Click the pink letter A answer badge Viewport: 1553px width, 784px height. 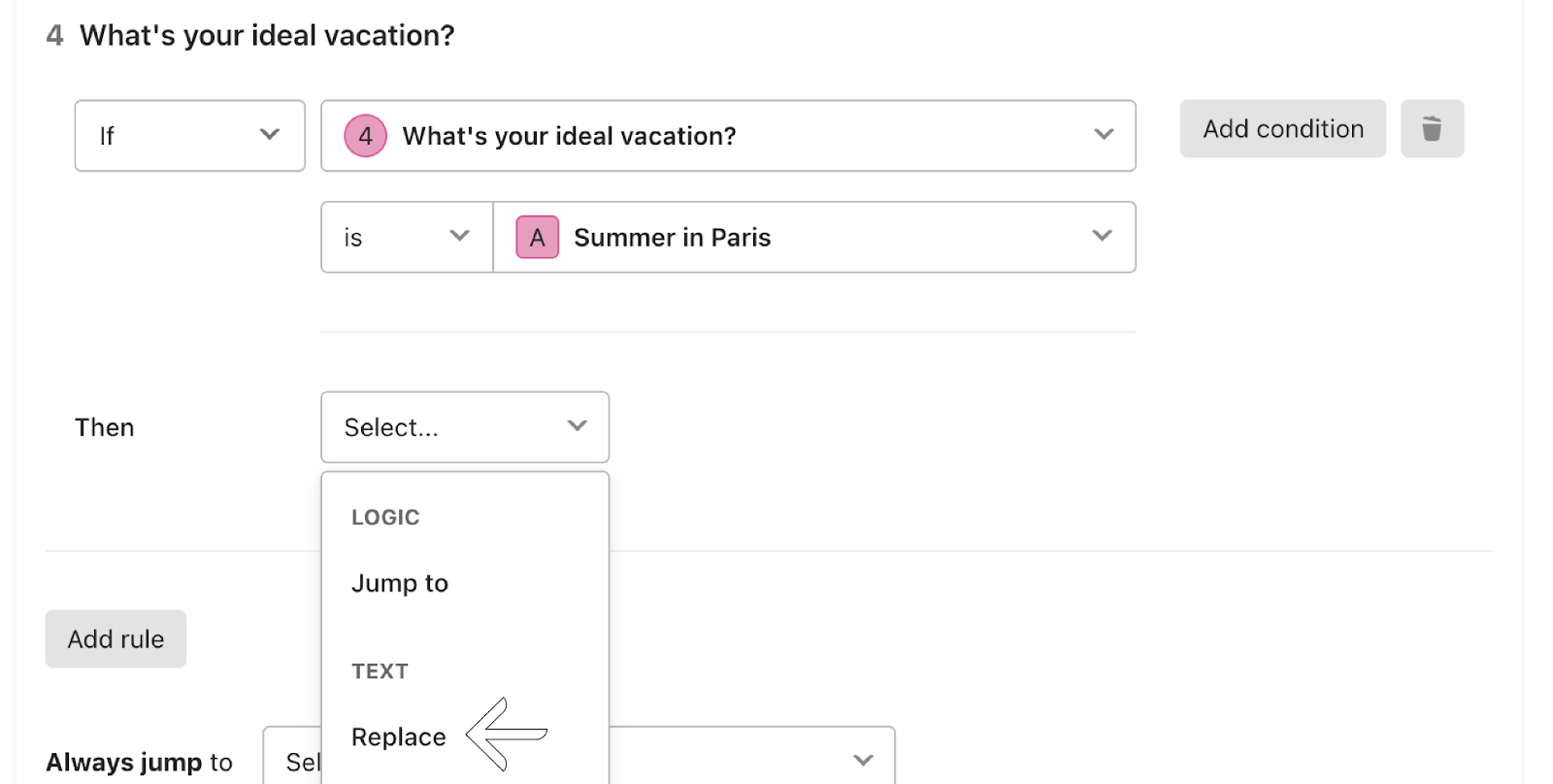(x=537, y=237)
